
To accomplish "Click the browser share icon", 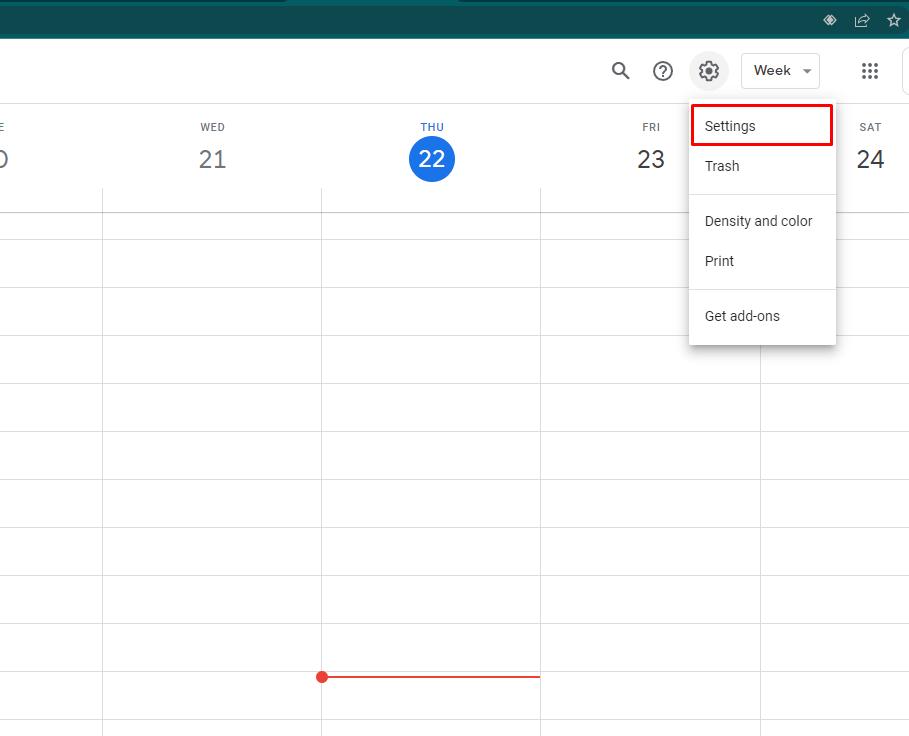I will coord(862,20).
